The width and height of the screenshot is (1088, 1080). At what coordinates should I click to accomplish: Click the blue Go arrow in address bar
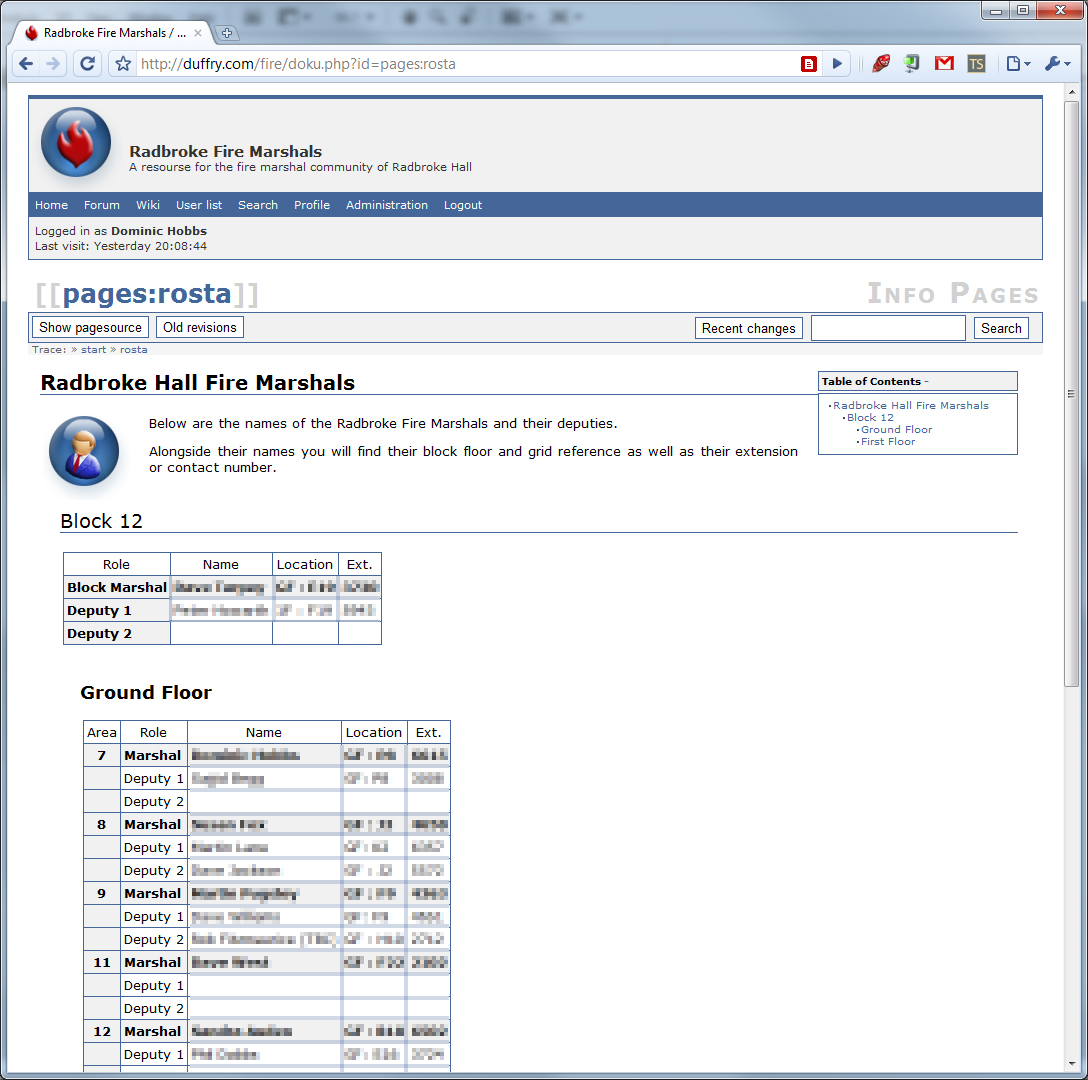837,64
